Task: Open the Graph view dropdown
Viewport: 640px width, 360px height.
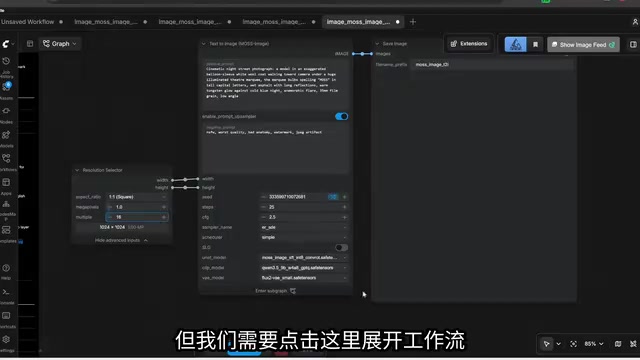Action: point(60,44)
